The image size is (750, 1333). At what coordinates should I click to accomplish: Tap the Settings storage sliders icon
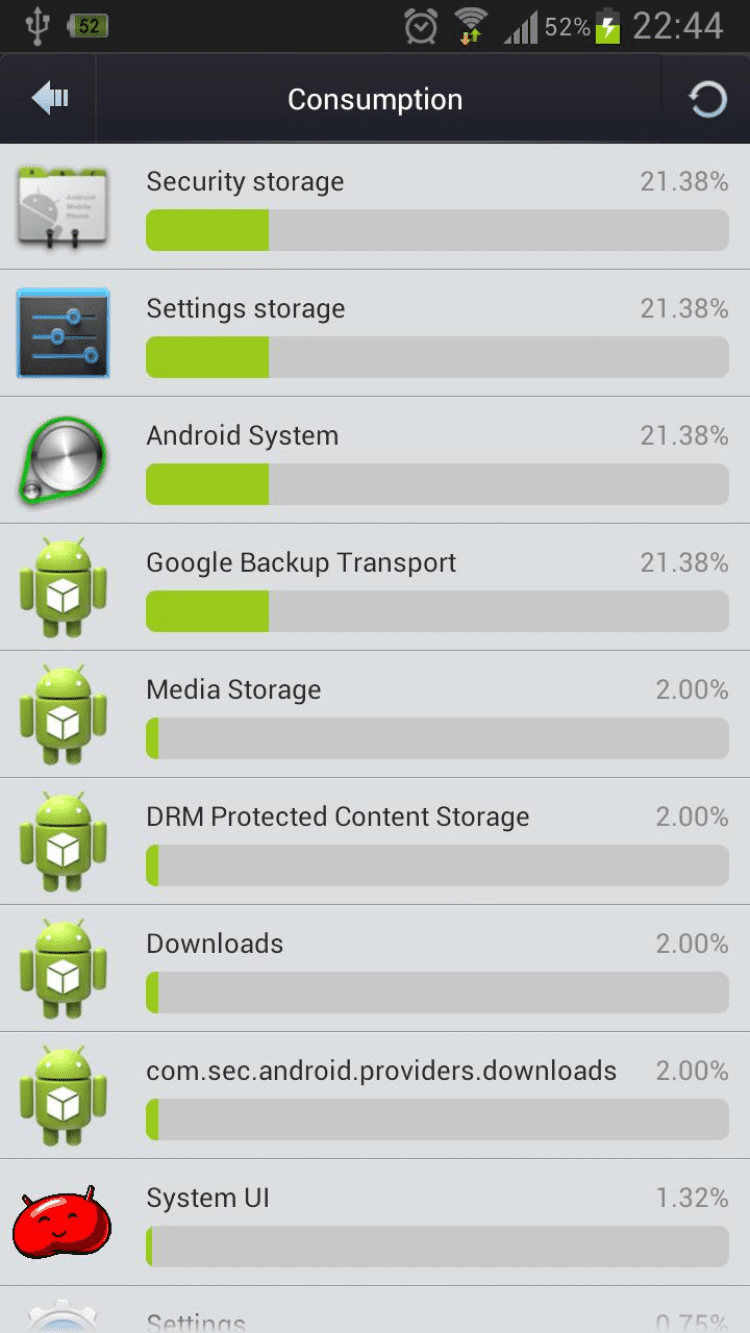point(62,334)
